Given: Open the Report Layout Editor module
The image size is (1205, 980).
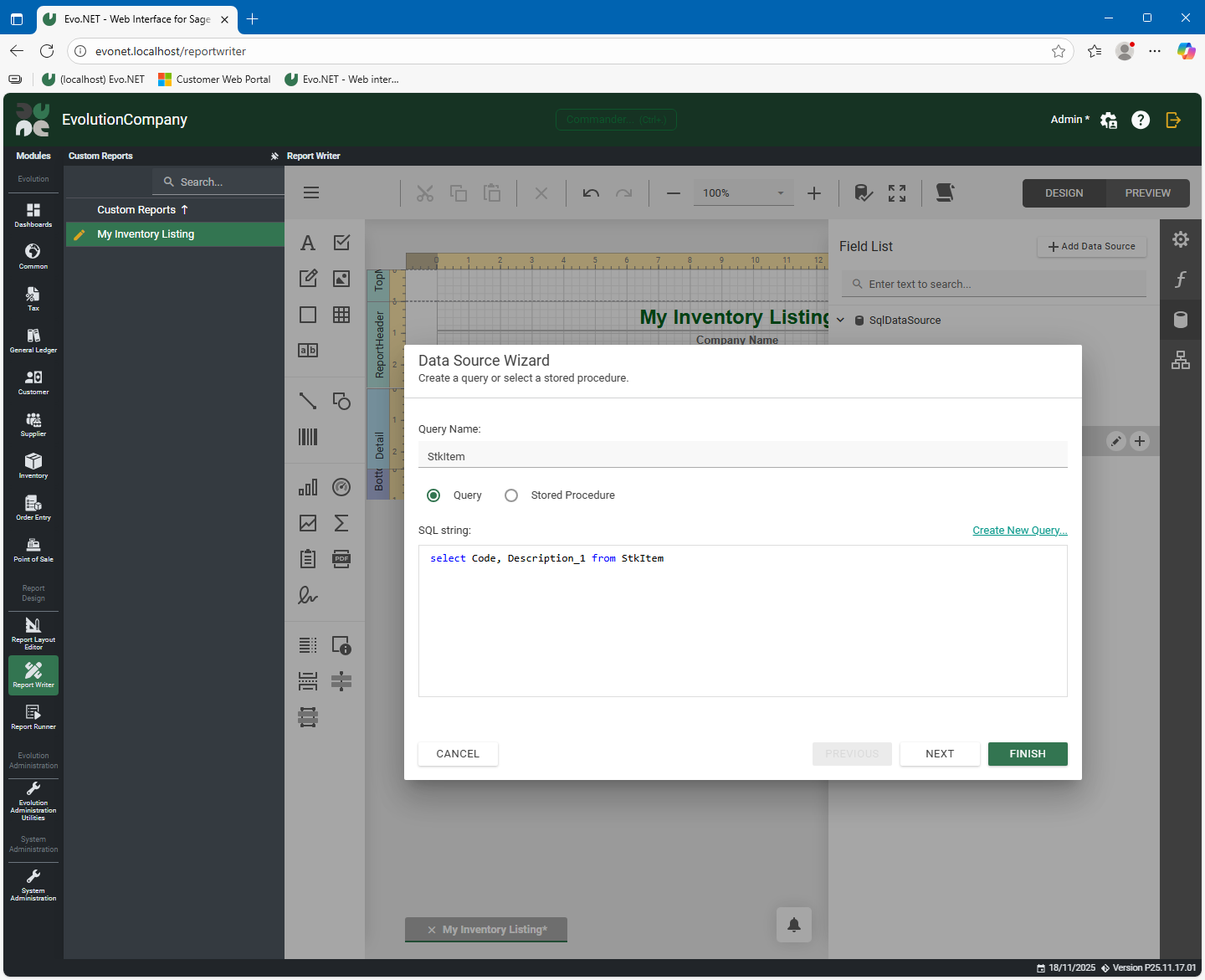Looking at the screenshot, I should coord(33,633).
